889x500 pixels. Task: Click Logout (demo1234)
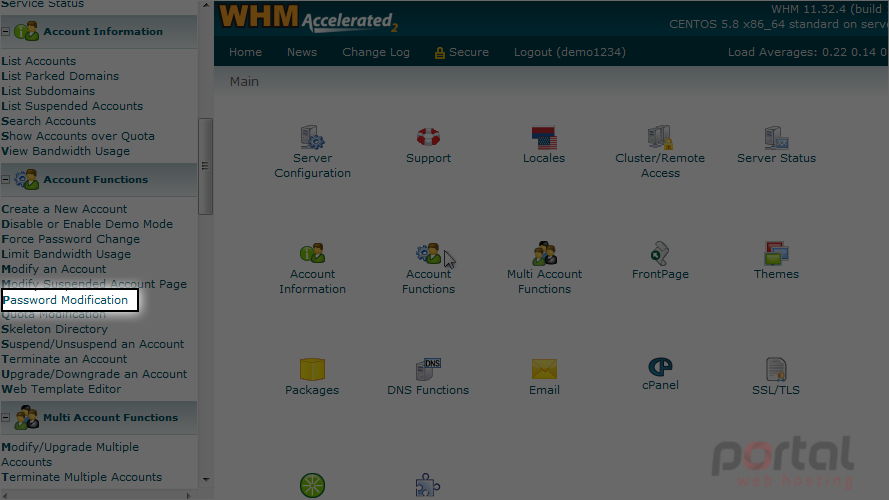(570, 52)
